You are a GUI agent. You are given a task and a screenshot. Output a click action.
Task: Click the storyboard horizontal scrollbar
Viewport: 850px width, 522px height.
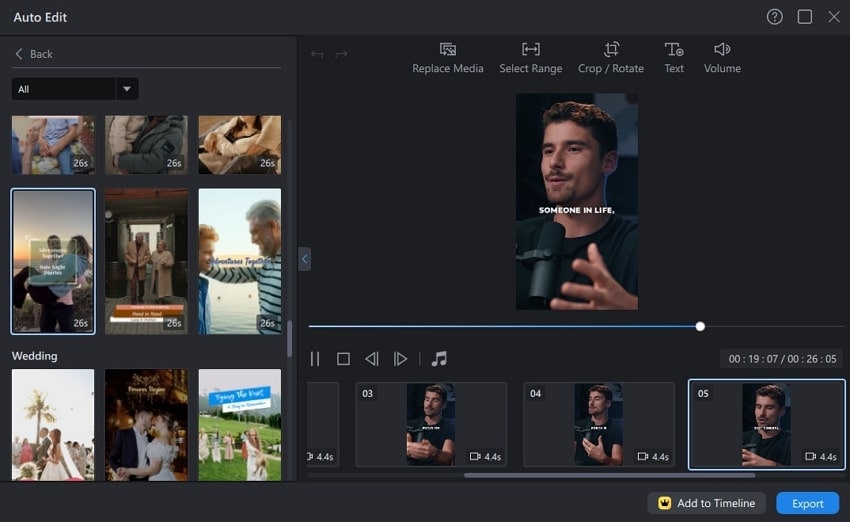[x=609, y=475]
